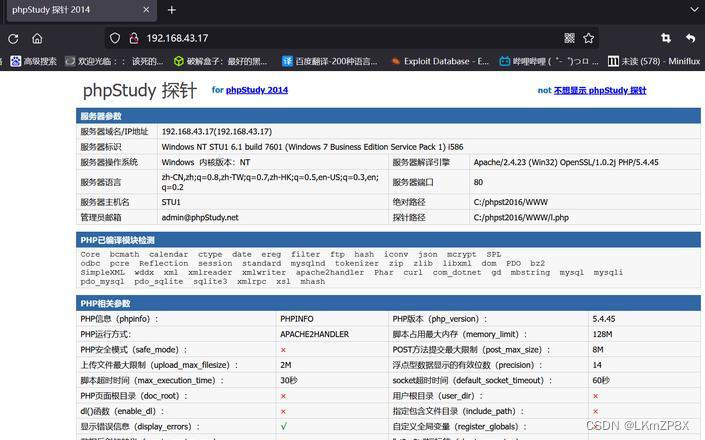The width and height of the screenshot is (705, 440).
Task: Click the upload_max_filesize value 2M
Action: click(286, 365)
